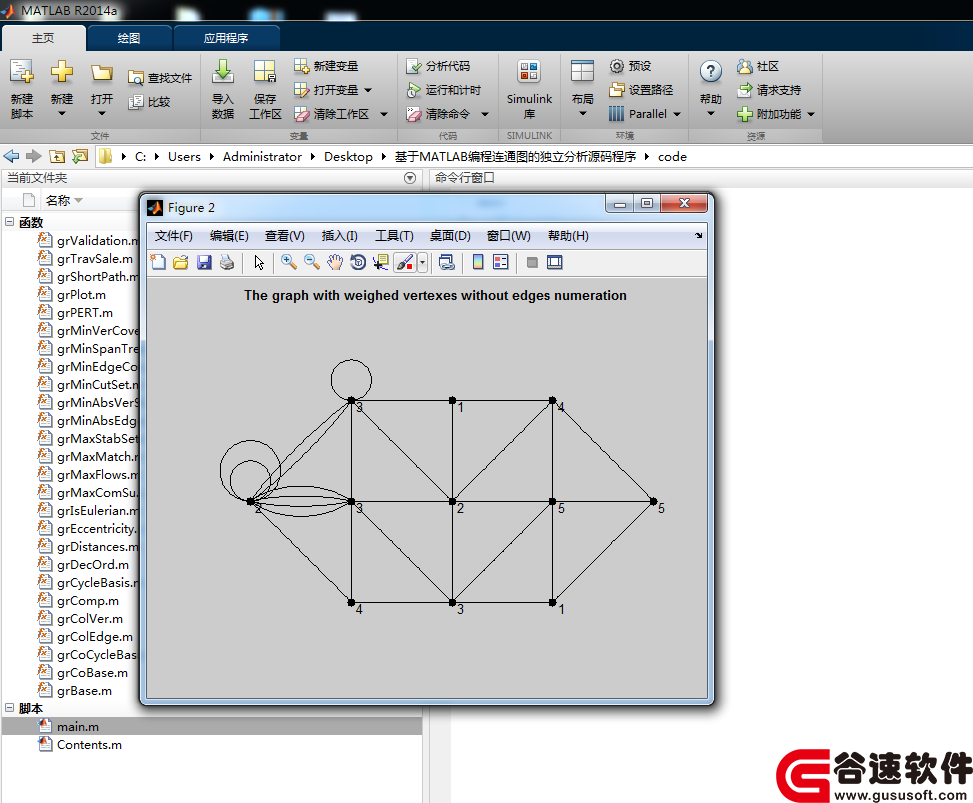Click Desktop in the address path
This screenshot has width=973, height=803.
tap(348, 157)
